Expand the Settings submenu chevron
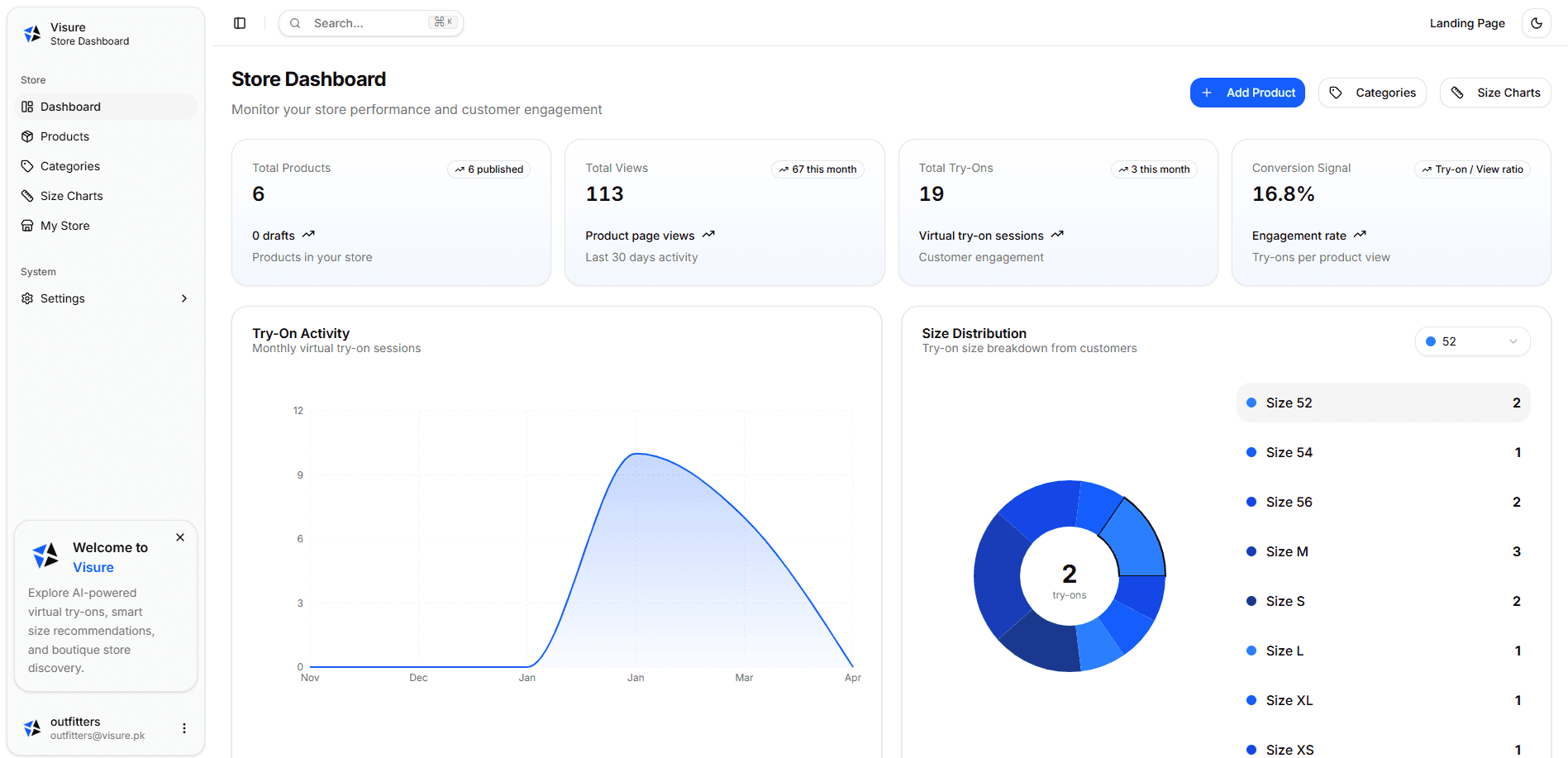 (183, 298)
